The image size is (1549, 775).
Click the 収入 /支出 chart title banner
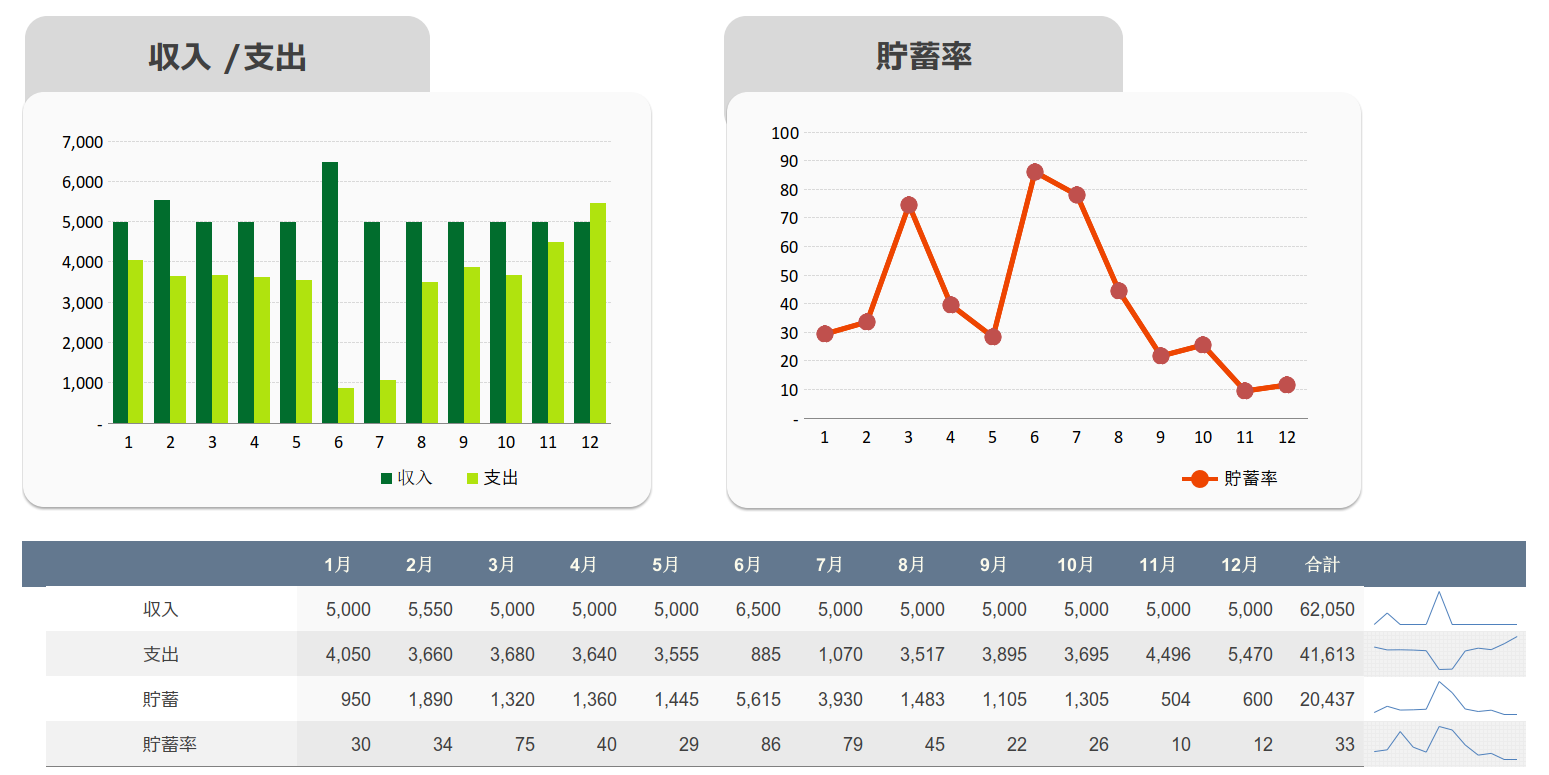(227, 56)
